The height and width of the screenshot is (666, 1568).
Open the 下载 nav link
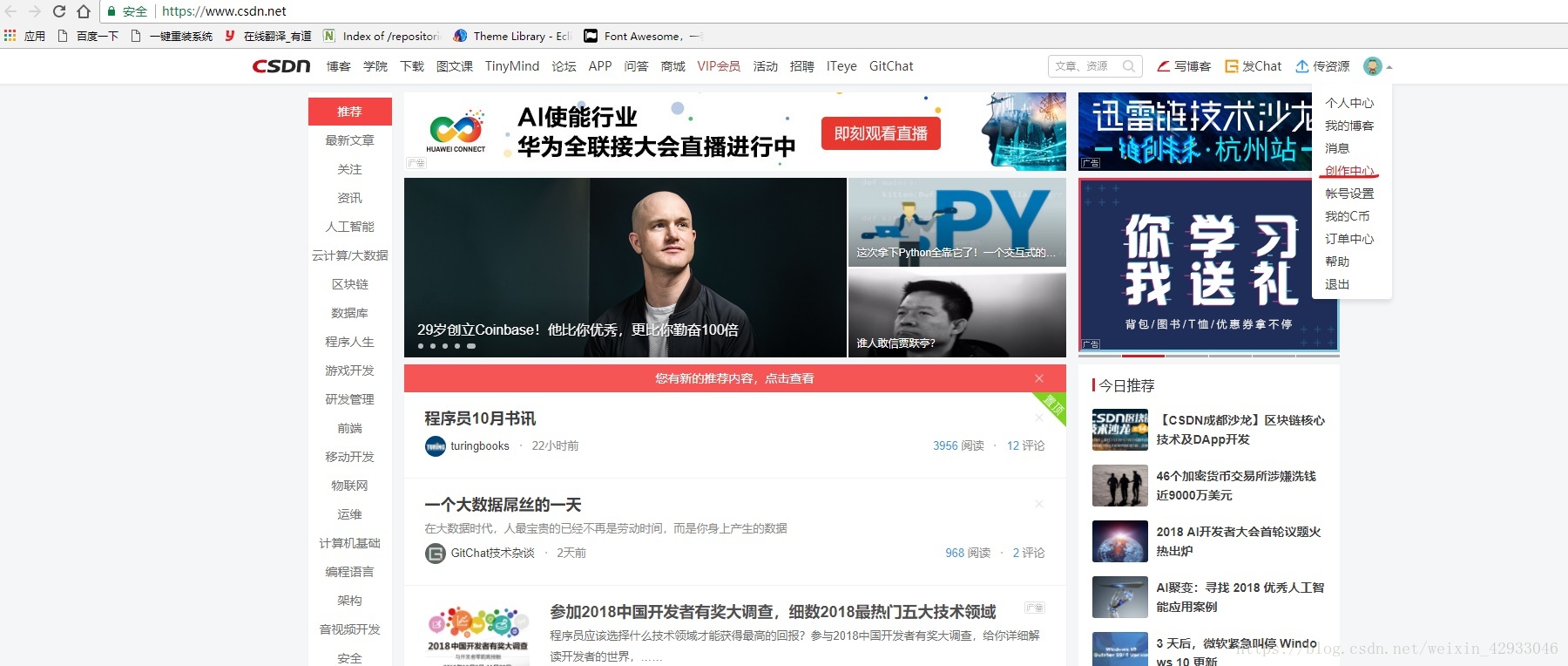[x=412, y=66]
